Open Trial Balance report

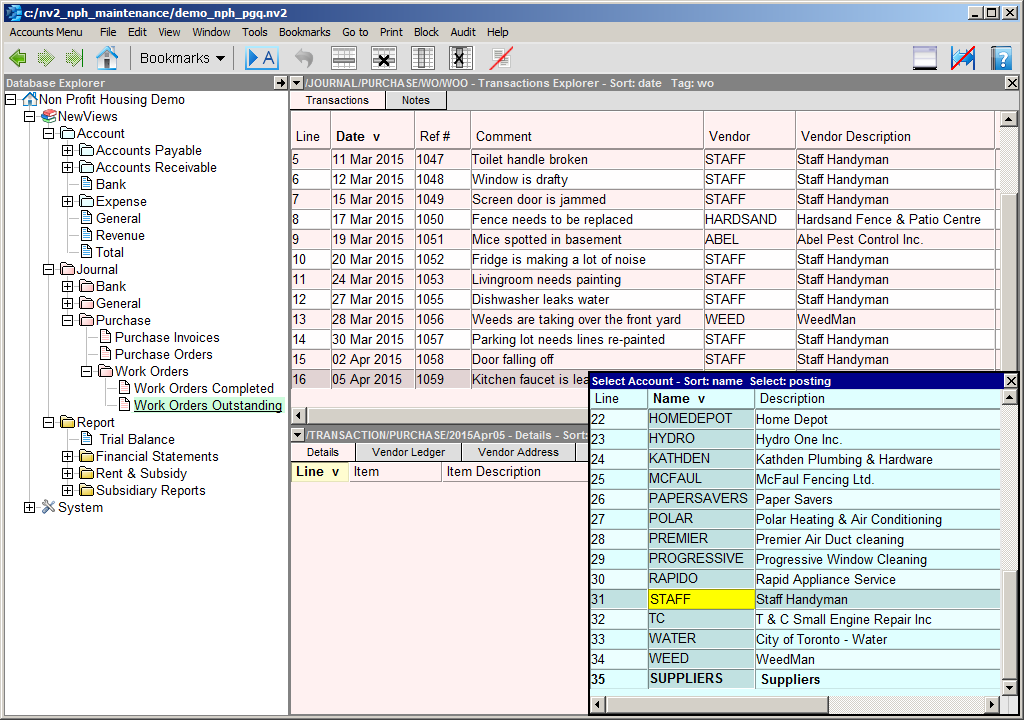click(136, 440)
